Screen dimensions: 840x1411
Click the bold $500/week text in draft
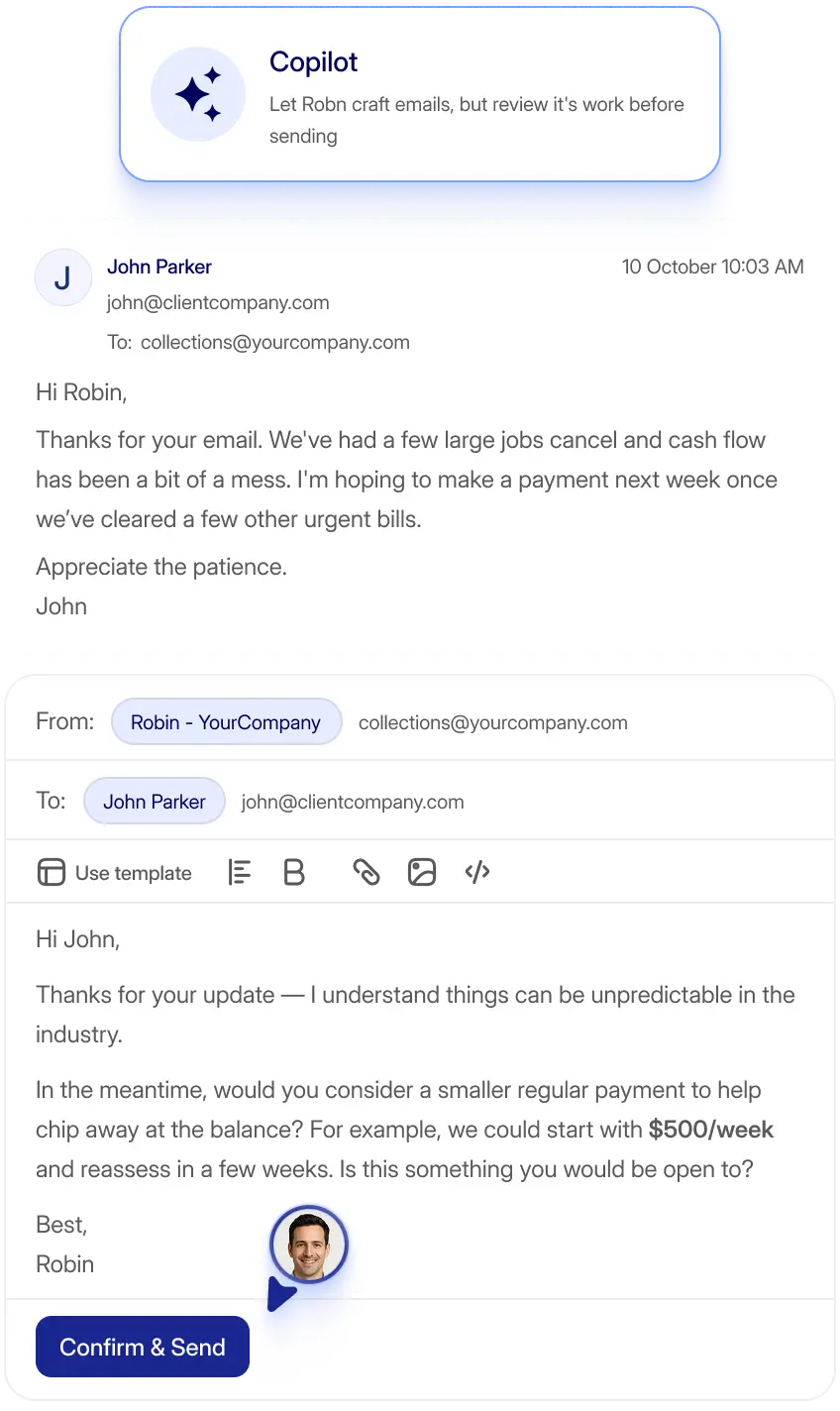[711, 1130]
